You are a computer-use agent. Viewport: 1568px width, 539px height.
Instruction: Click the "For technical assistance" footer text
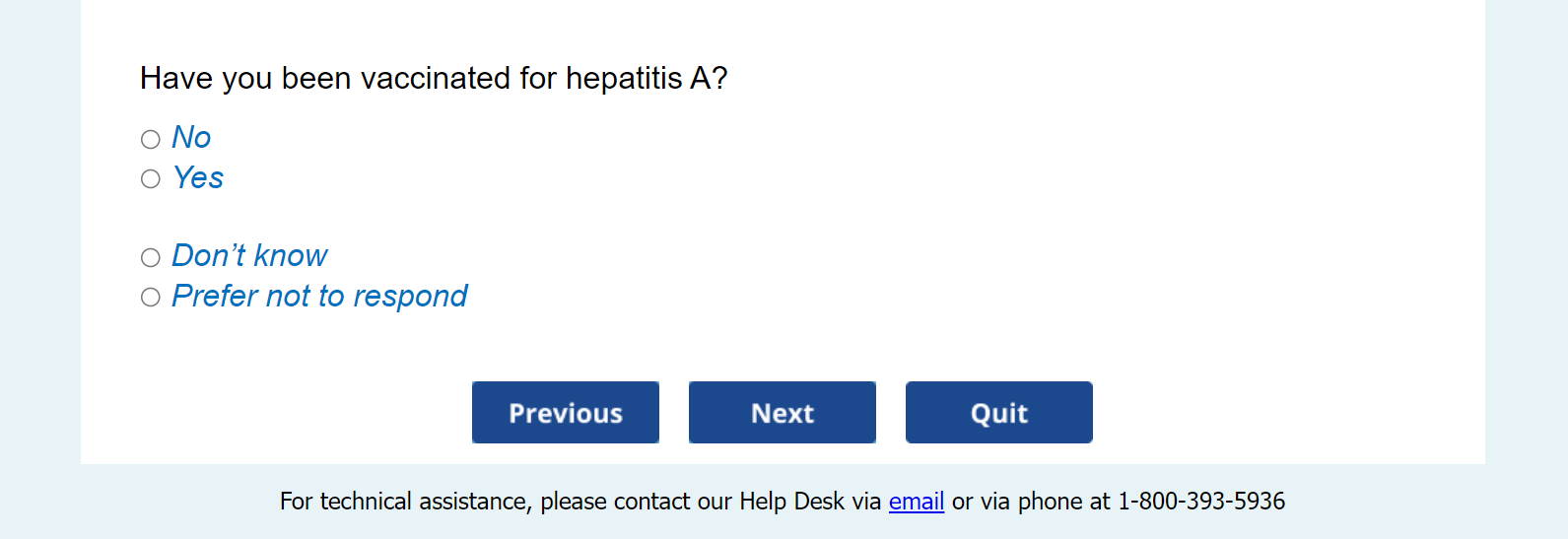click(405, 502)
